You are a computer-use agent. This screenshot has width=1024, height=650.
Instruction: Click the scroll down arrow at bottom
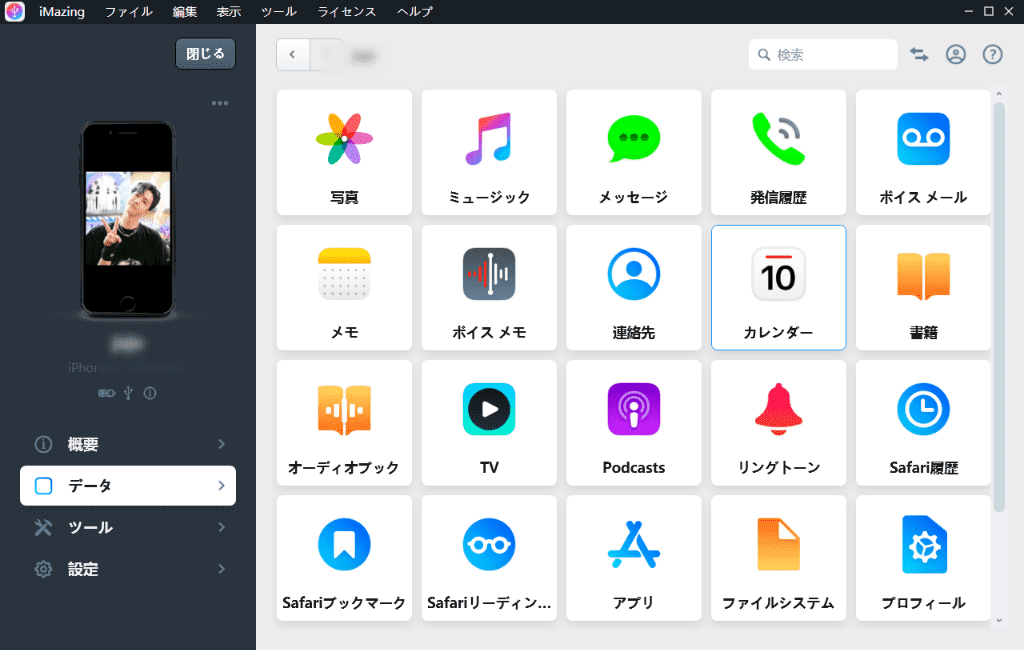pos(999,620)
